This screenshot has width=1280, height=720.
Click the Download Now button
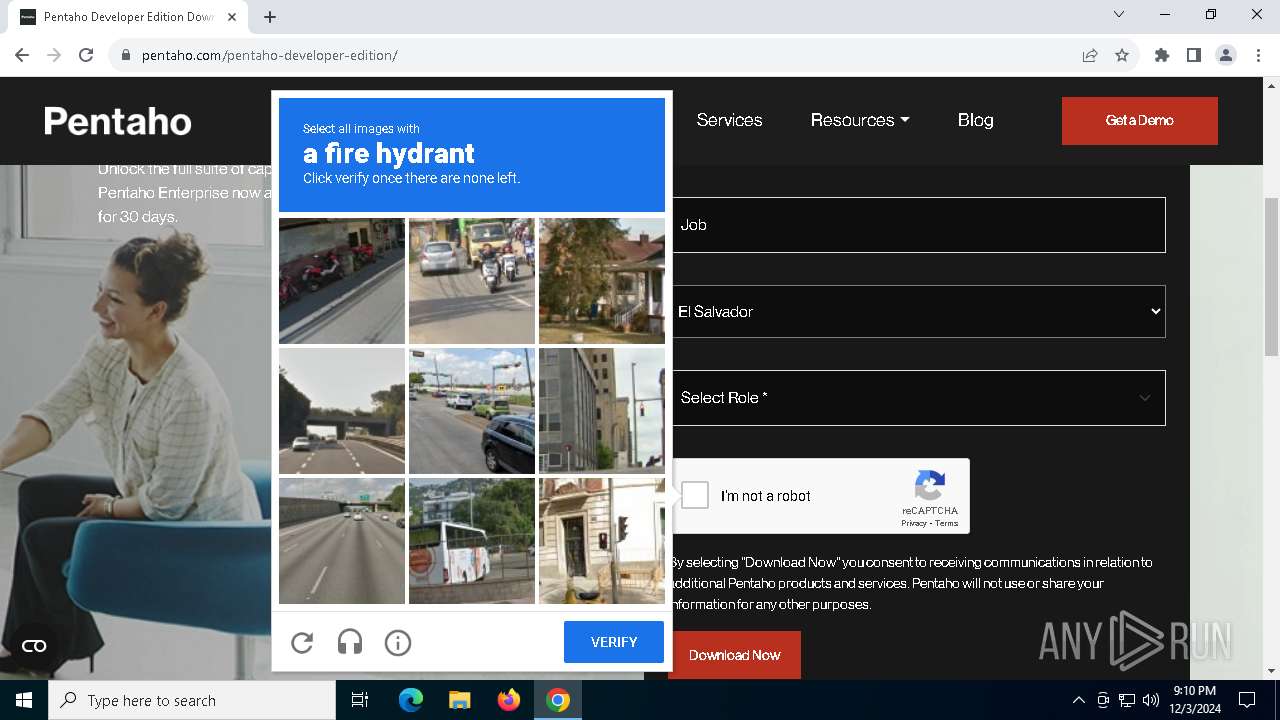(734, 655)
